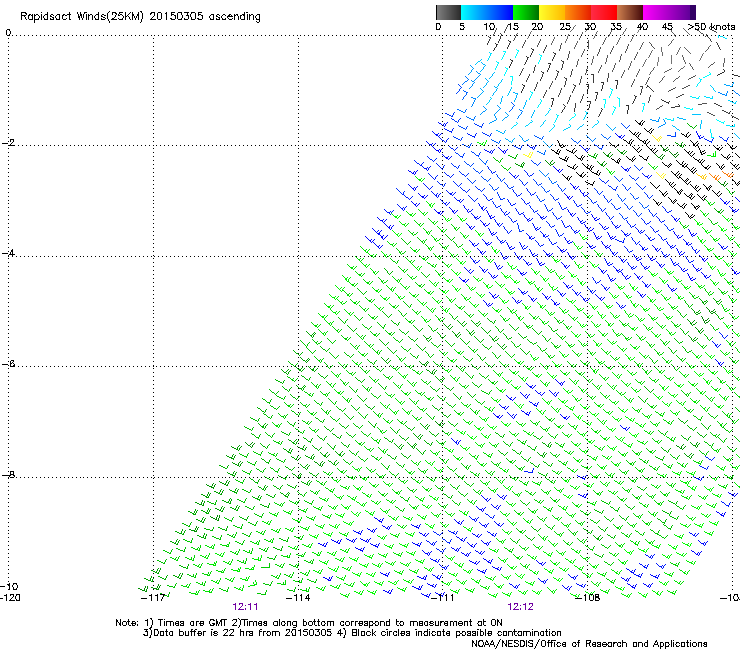Click the '25' label under the color bar
The width and height of the screenshot is (740, 650).
tap(565, 27)
